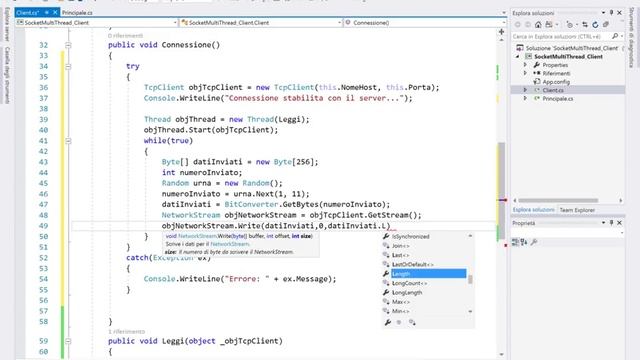Collapse the SocketMultiThread_Client project node
This screenshot has width=640, height=360.
click(x=518, y=56)
